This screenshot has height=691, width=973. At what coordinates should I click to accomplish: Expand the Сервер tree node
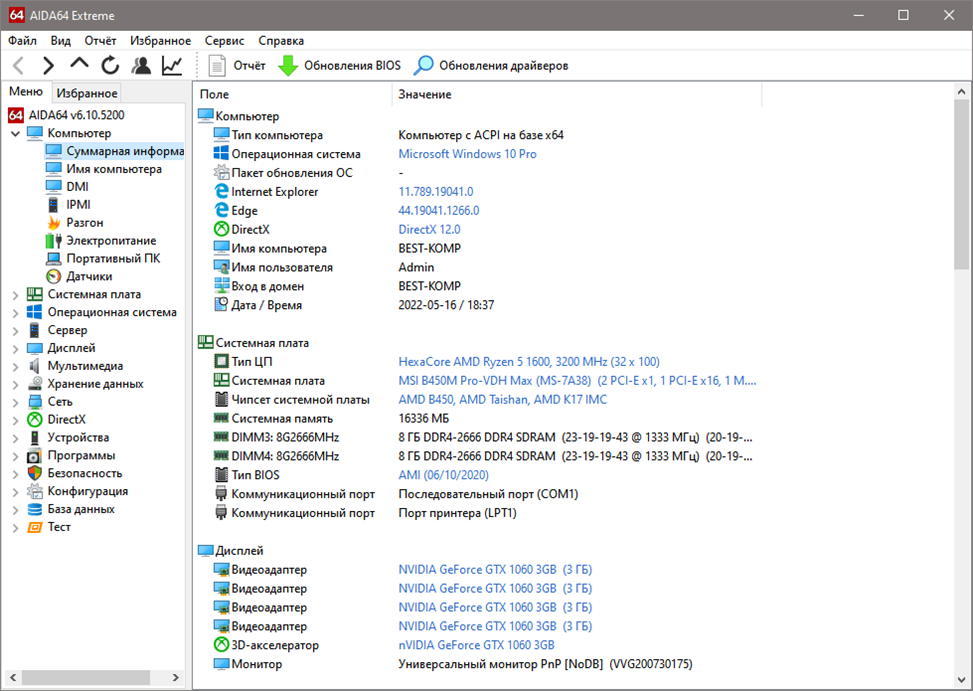tap(16, 331)
